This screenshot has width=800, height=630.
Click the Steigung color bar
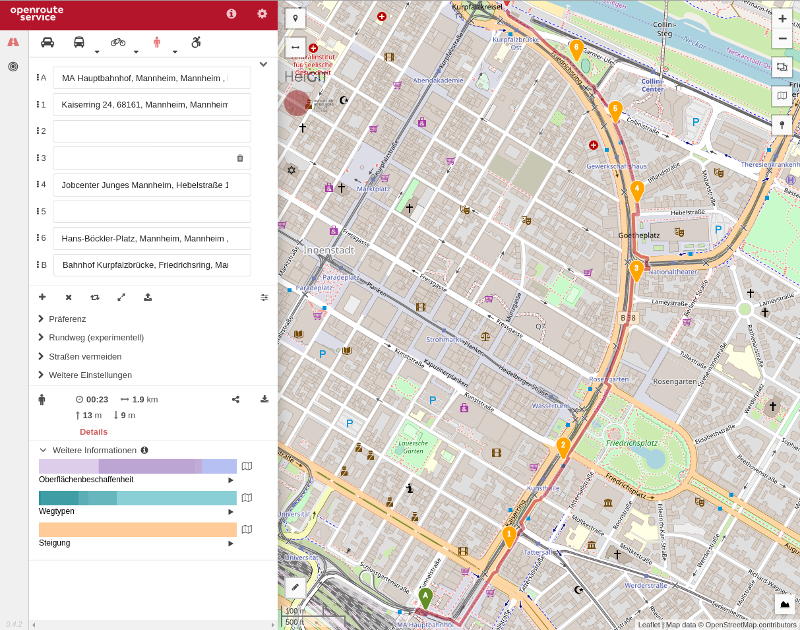138,530
